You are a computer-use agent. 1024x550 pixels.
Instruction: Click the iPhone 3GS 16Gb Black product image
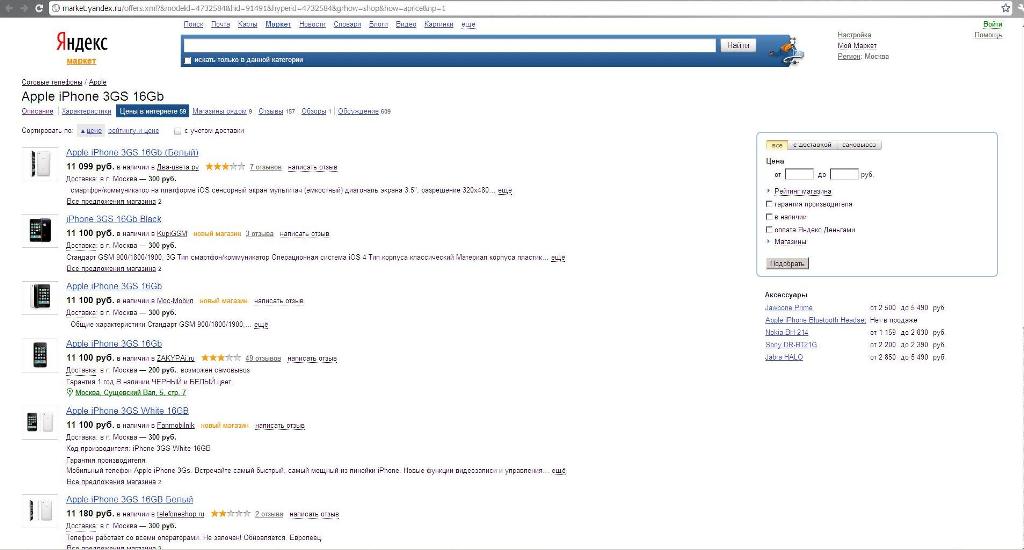pos(41,231)
